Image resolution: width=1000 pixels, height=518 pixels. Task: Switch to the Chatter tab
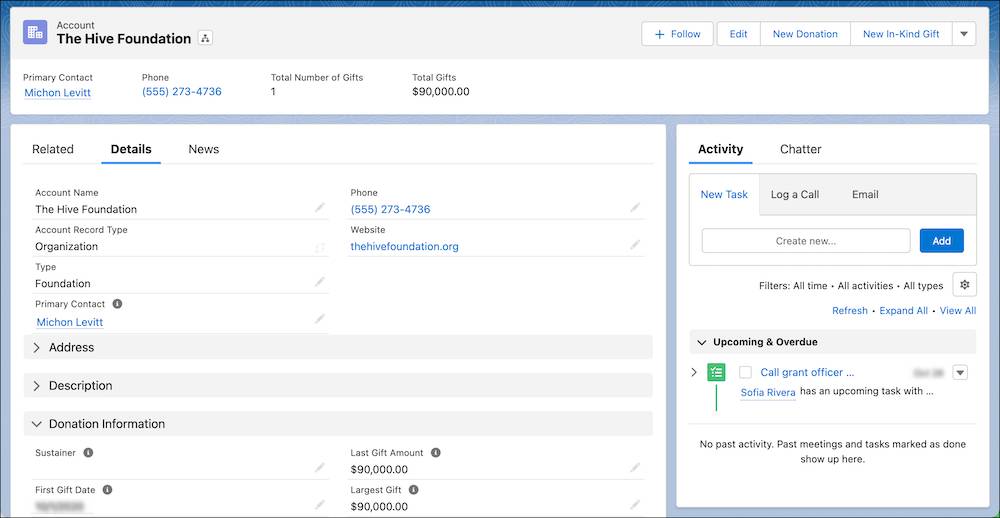(x=800, y=149)
